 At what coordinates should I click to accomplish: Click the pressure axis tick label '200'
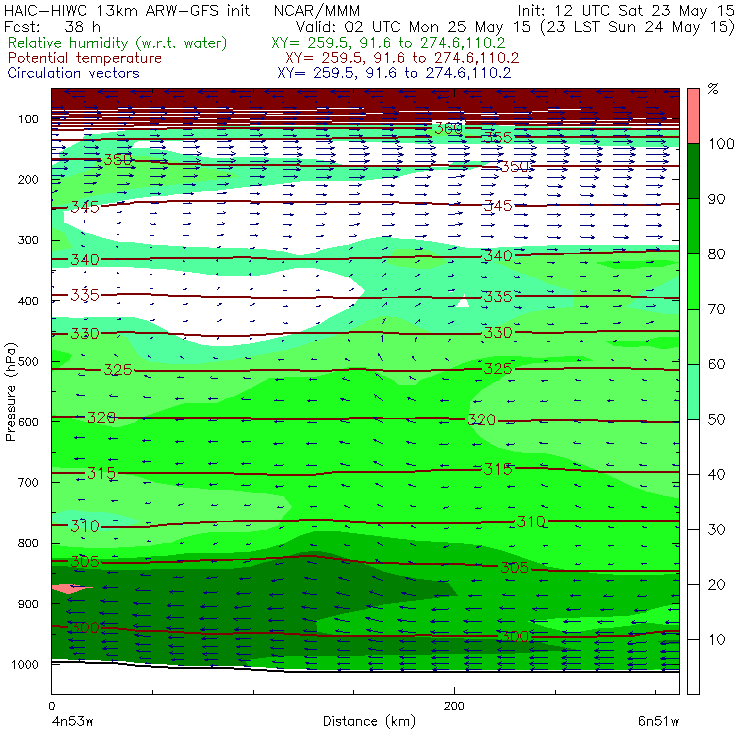(28, 180)
